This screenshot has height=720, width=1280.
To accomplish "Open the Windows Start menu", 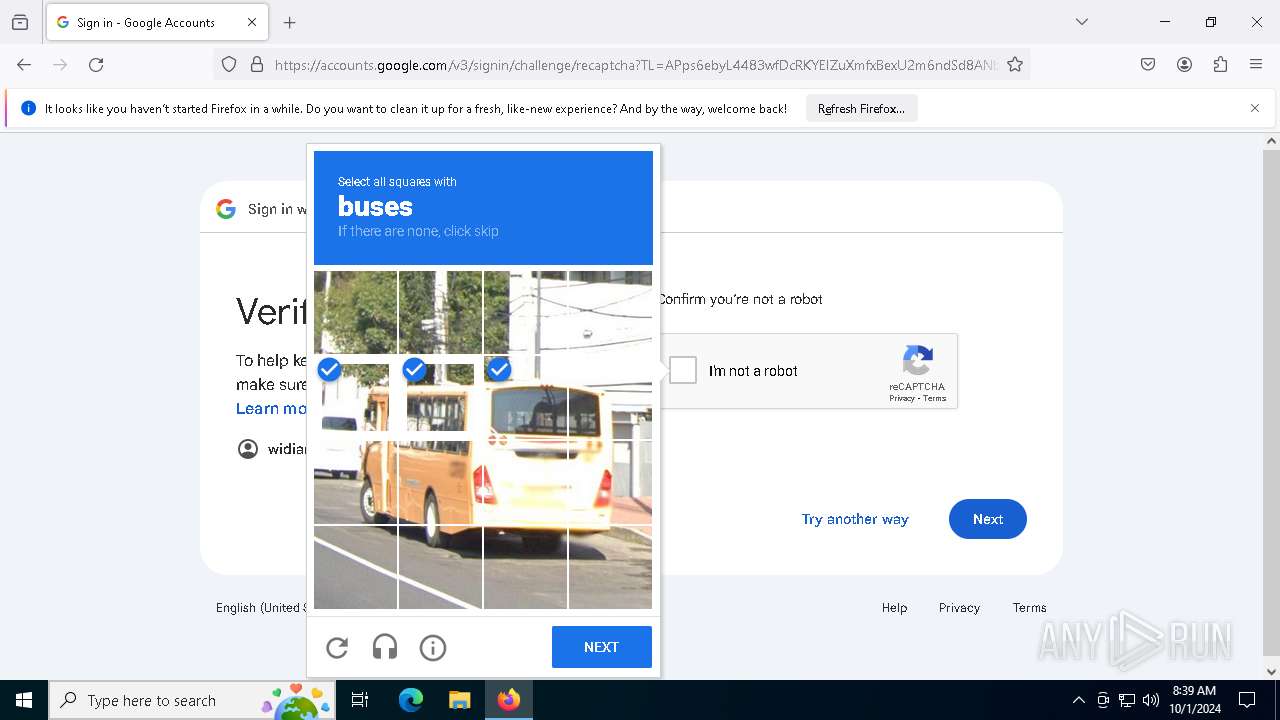I will [24, 700].
